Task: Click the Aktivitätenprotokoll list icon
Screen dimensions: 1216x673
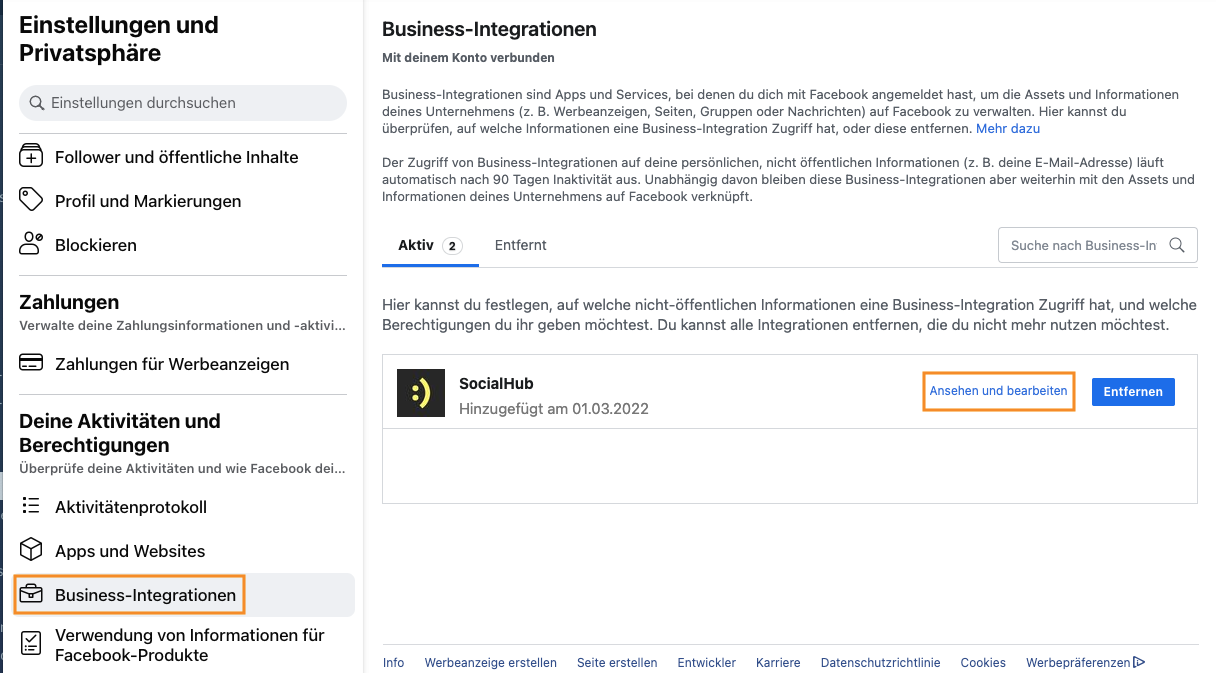Action: (x=32, y=507)
